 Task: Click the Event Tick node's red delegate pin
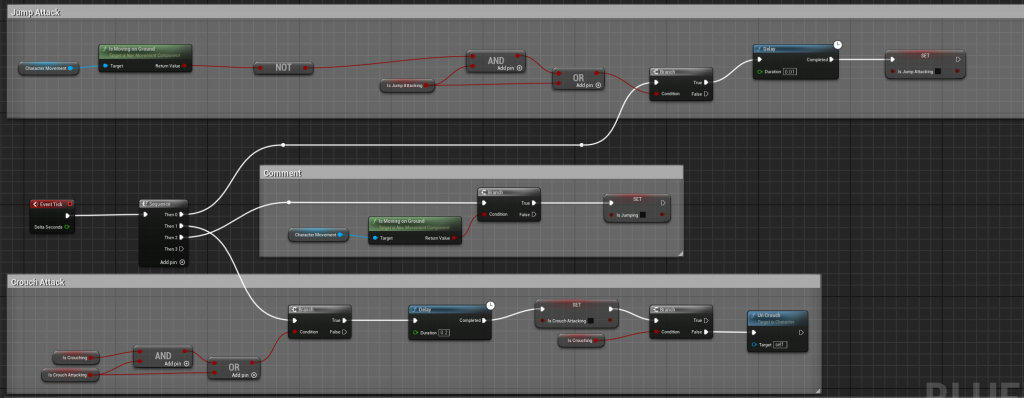click(x=70, y=204)
